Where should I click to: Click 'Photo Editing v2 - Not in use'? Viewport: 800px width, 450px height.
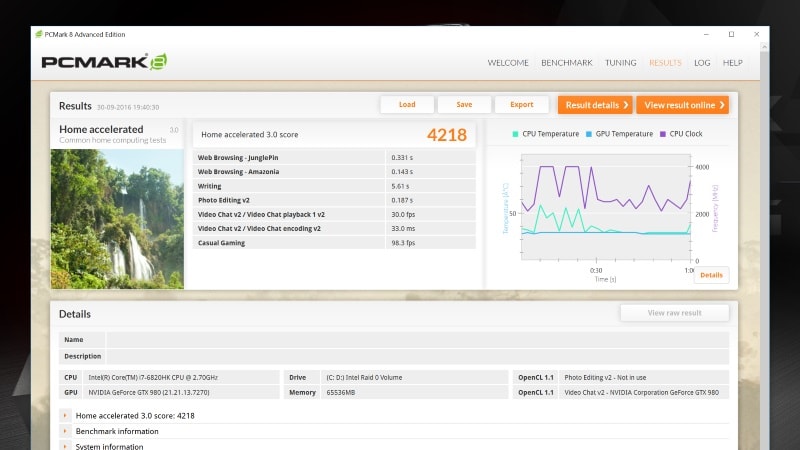[605, 378]
